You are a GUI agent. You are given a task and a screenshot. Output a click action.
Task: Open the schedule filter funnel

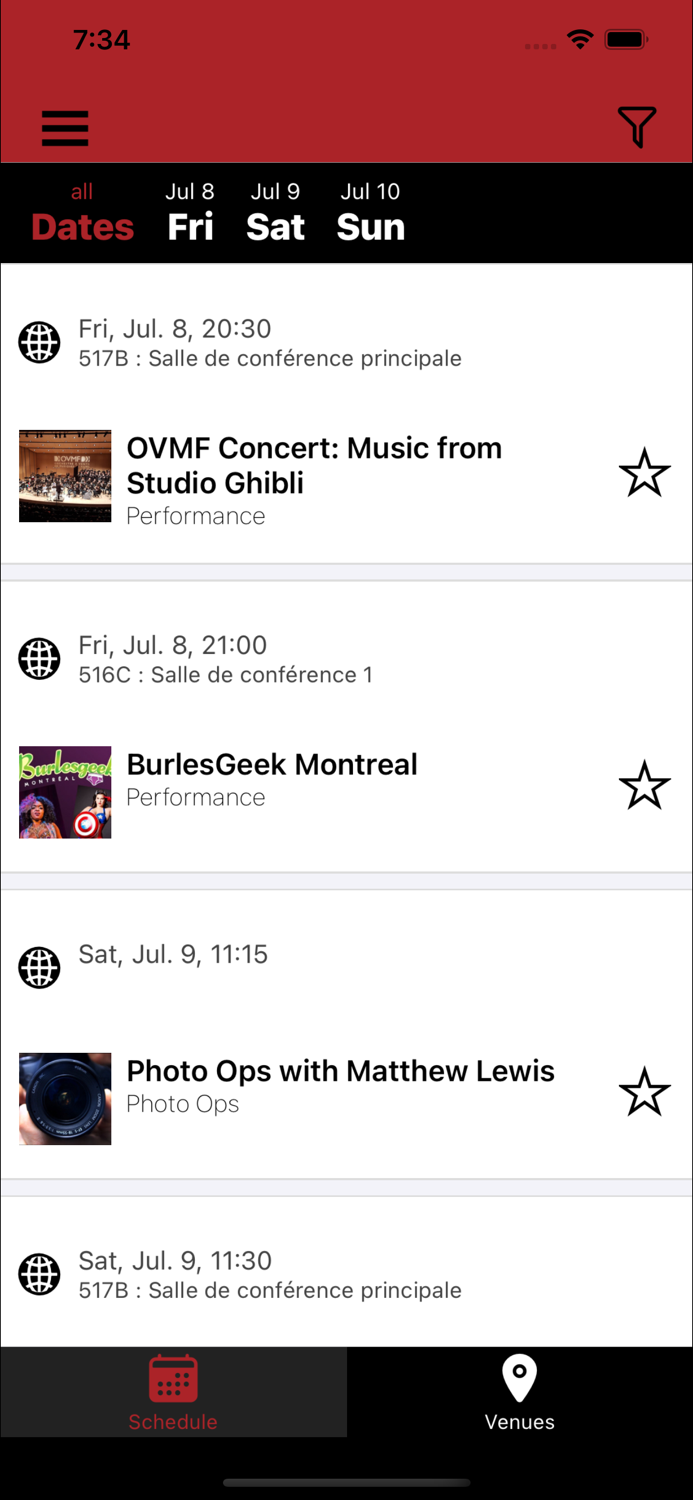(637, 127)
